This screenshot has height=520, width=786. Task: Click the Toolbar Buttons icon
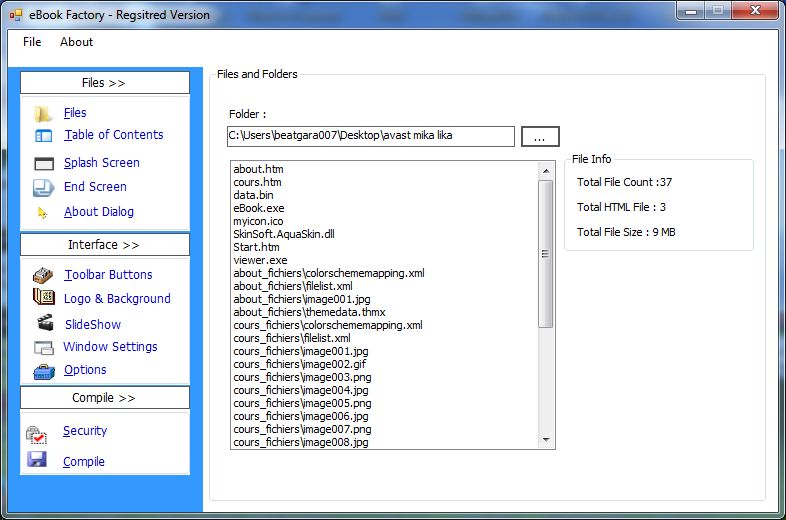pos(43,275)
